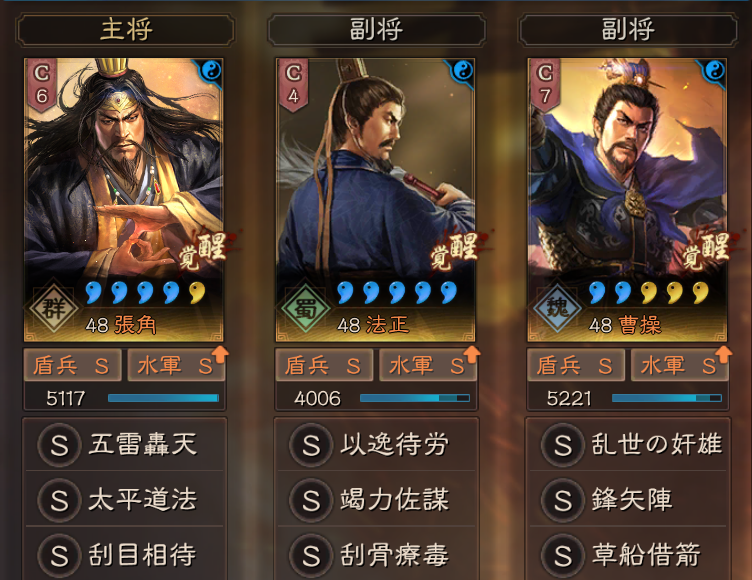Image resolution: width=752 pixels, height=580 pixels.
Task: Click the yin-yang icon on 法正 card
Action: pyautogui.click(x=463, y=71)
